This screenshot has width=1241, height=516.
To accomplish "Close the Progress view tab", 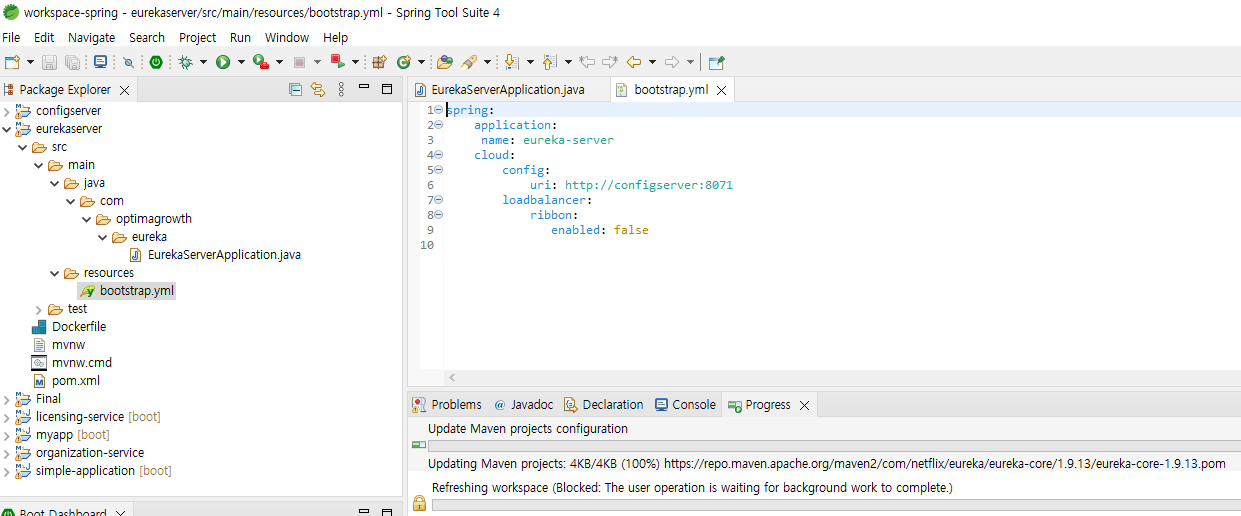I will coord(804,405).
